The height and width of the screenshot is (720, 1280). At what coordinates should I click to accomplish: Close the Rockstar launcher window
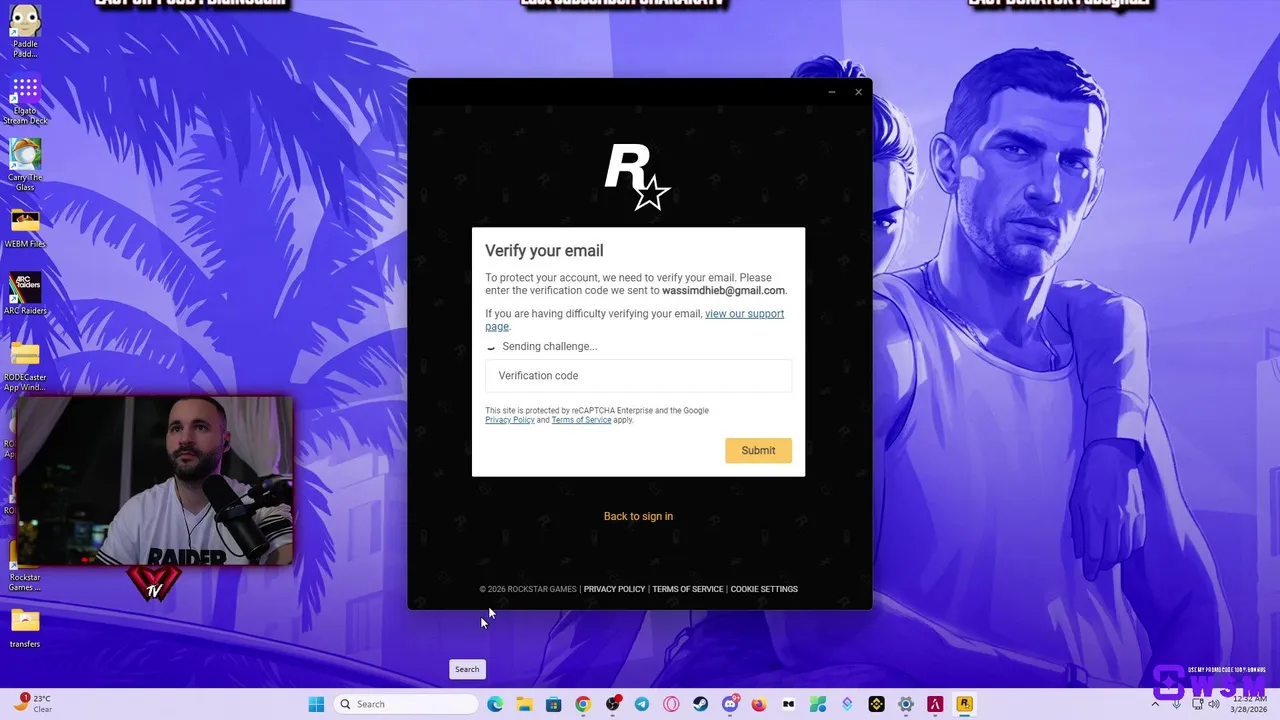coord(858,92)
